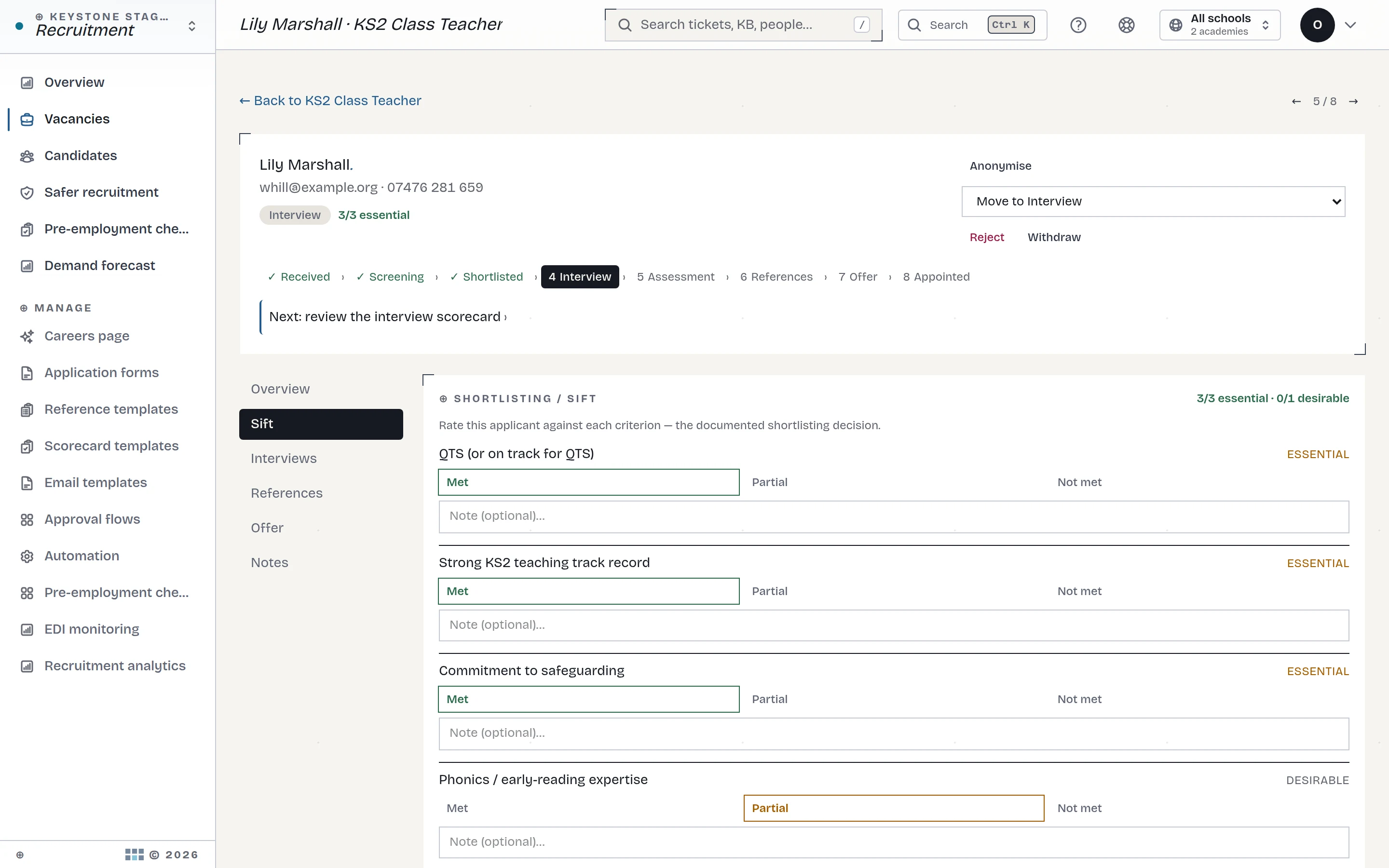Click the 4 Interview stage step
The width and height of the screenshot is (1389, 868).
[580, 277]
